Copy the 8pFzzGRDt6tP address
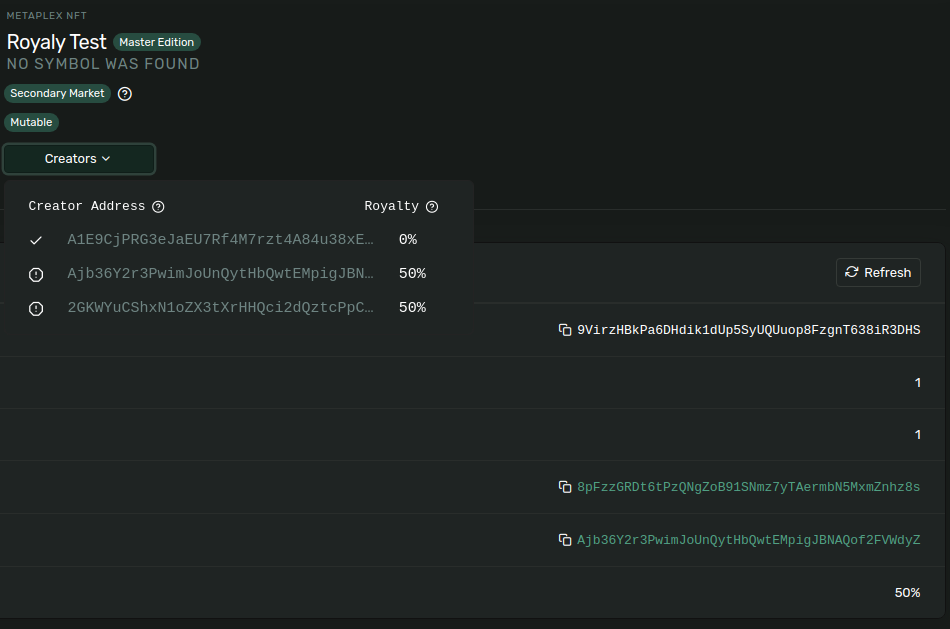Screen dimensions: 950x629 tap(565, 487)
